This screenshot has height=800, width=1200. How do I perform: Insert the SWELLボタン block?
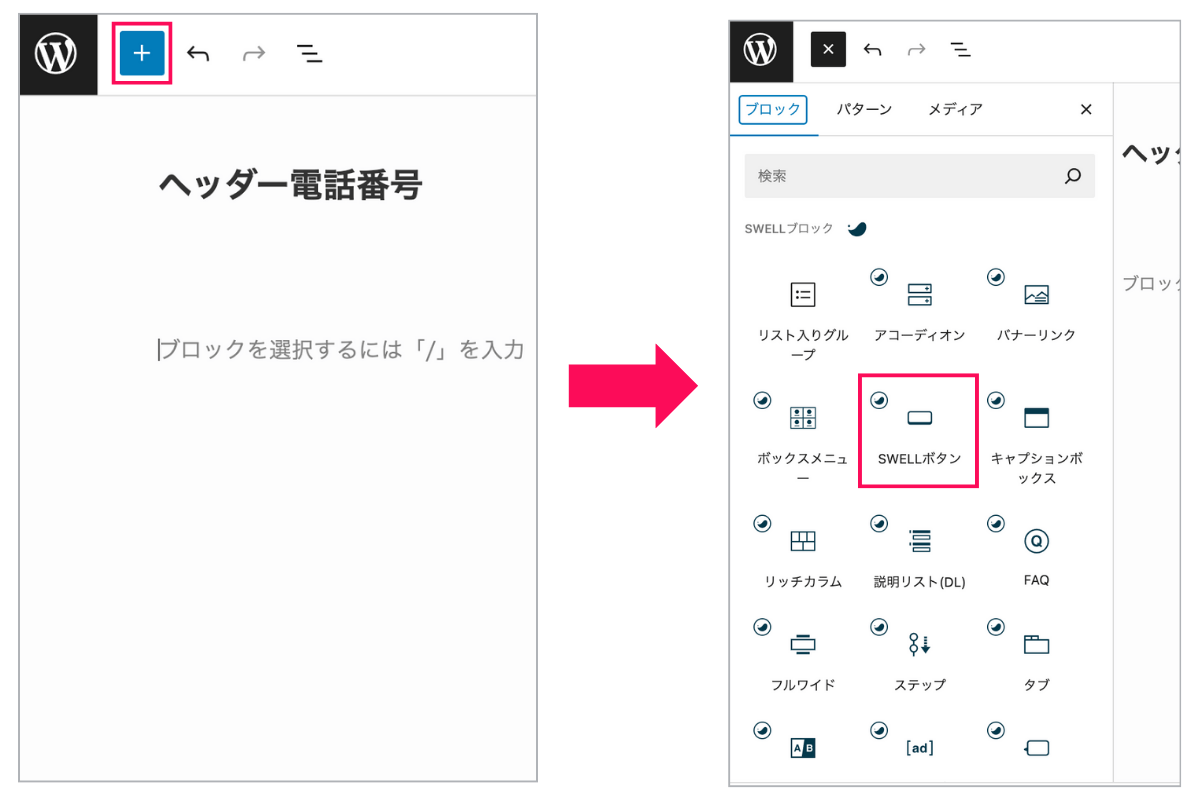(x=919, y=431)
